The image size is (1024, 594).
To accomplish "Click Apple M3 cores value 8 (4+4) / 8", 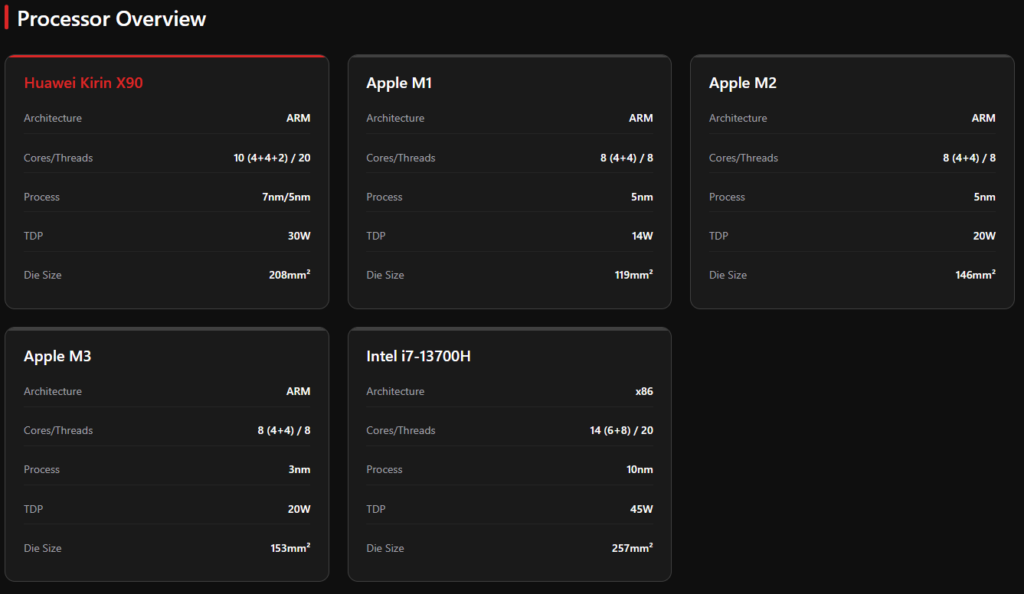I will tap(284, 431).
